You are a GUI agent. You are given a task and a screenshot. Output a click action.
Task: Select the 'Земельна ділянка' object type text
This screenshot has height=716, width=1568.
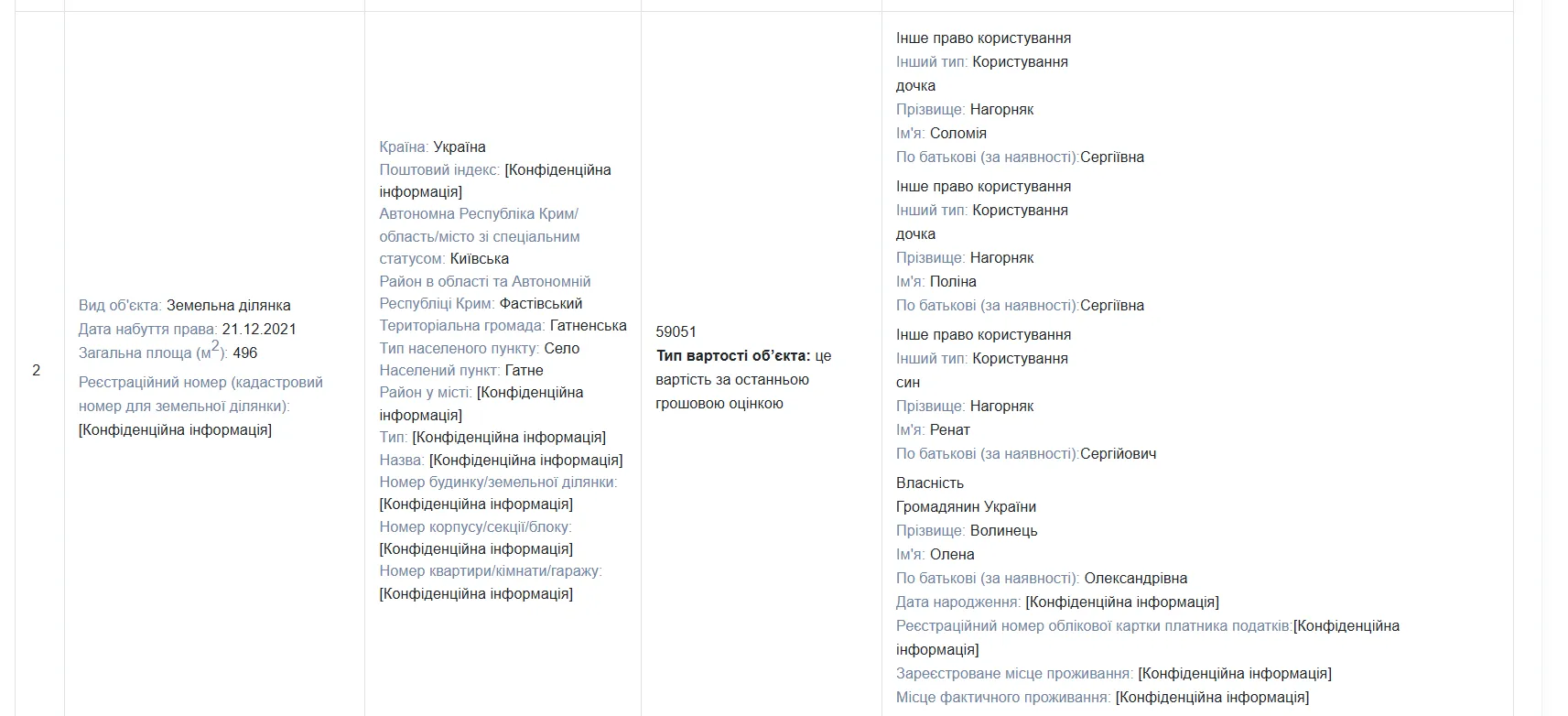pyautogui.click(x=228, y=305)
